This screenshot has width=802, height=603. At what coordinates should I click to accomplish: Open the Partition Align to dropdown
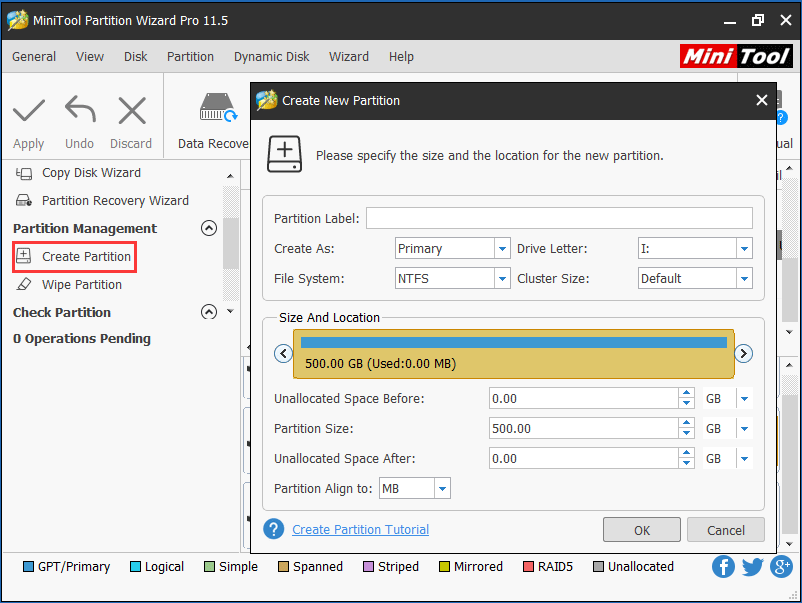pyautogui.click(x=441, y=488)
